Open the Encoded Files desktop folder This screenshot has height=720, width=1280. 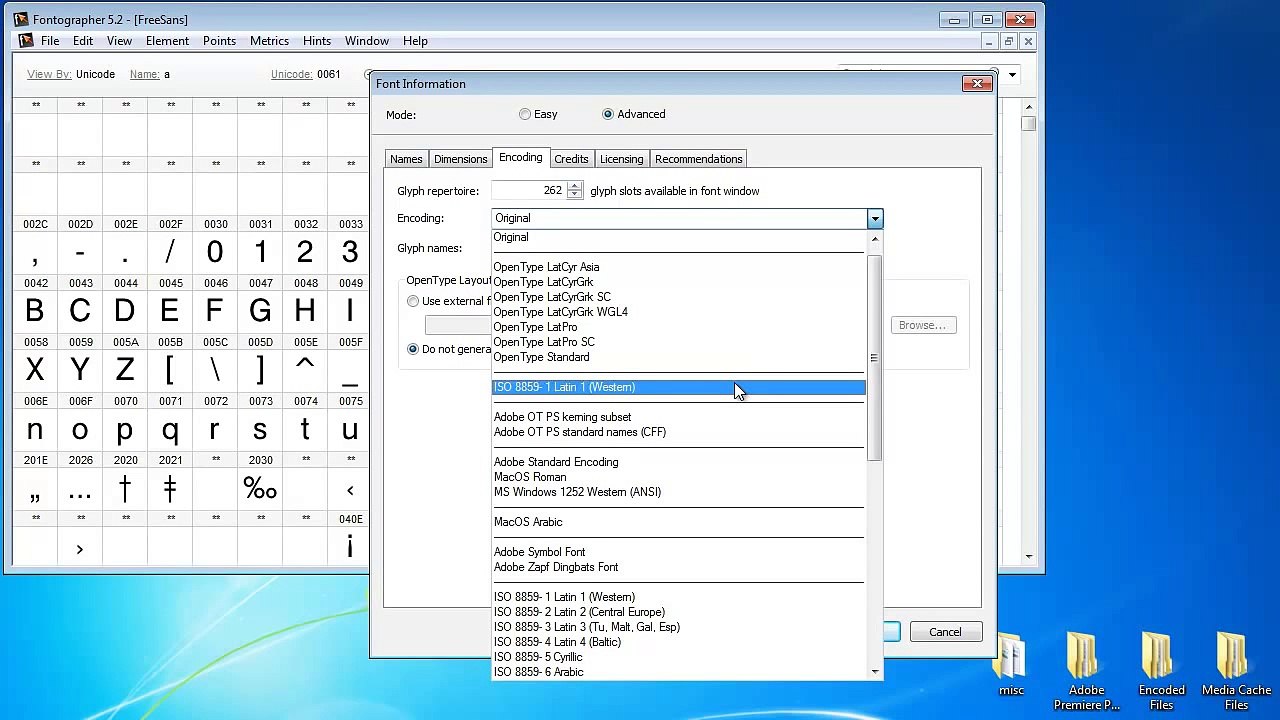(1161, 671)
